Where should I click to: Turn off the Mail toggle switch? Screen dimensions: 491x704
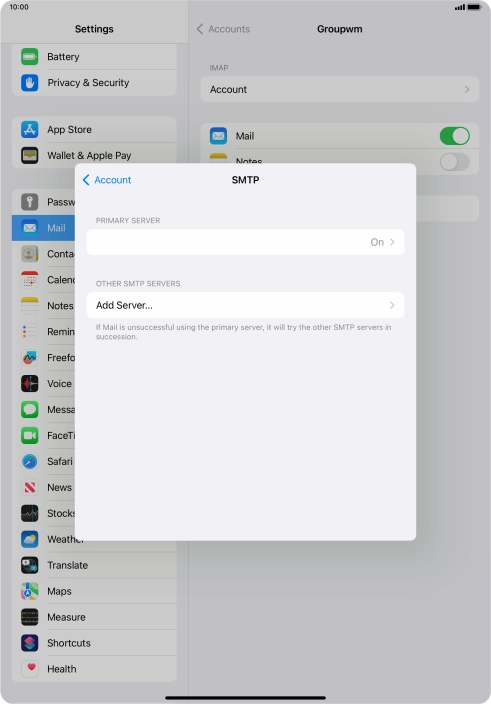[x=455, y=136]
